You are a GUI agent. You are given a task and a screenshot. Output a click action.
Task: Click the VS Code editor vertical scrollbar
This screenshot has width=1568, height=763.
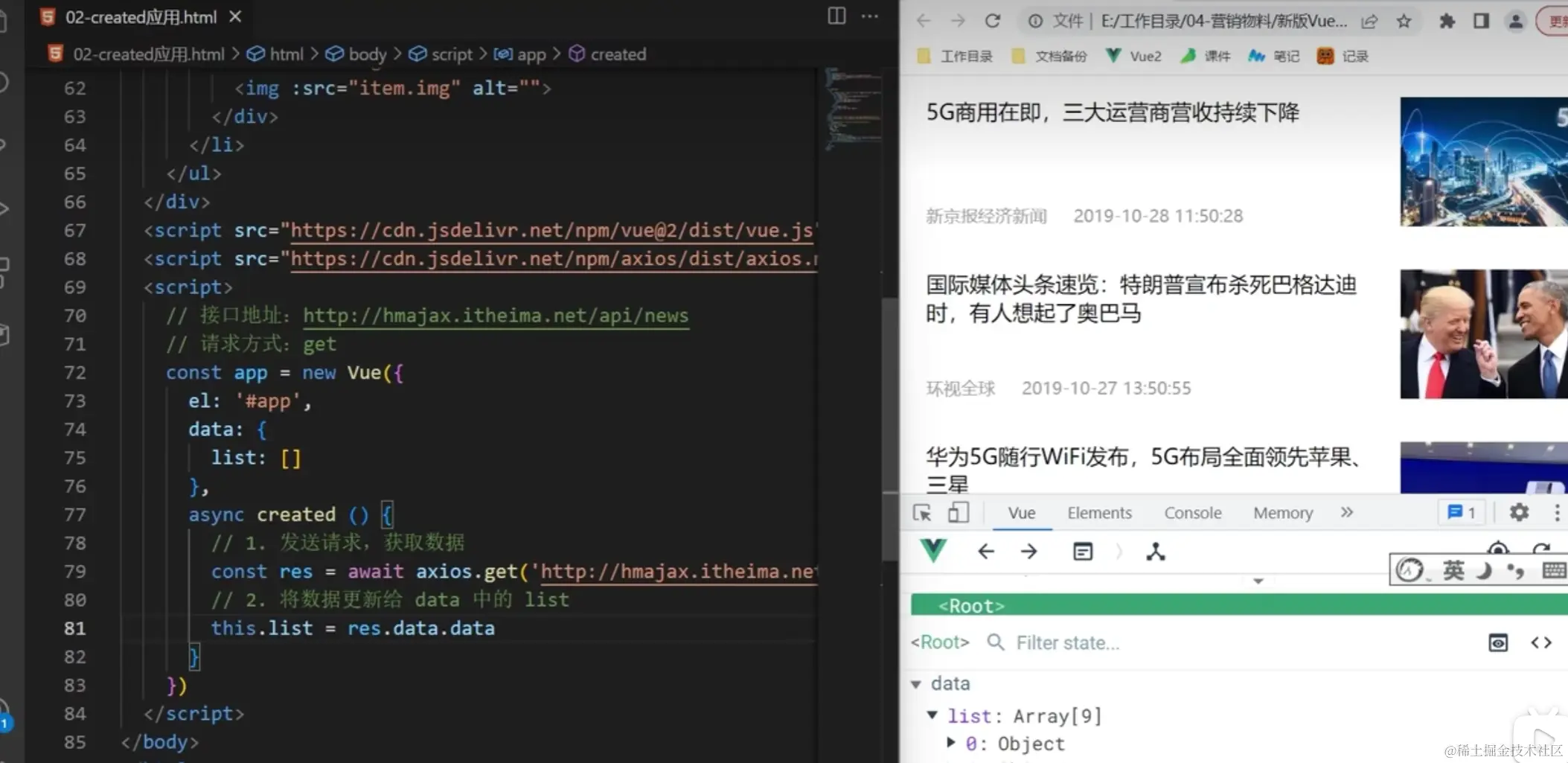pos(890,429)
